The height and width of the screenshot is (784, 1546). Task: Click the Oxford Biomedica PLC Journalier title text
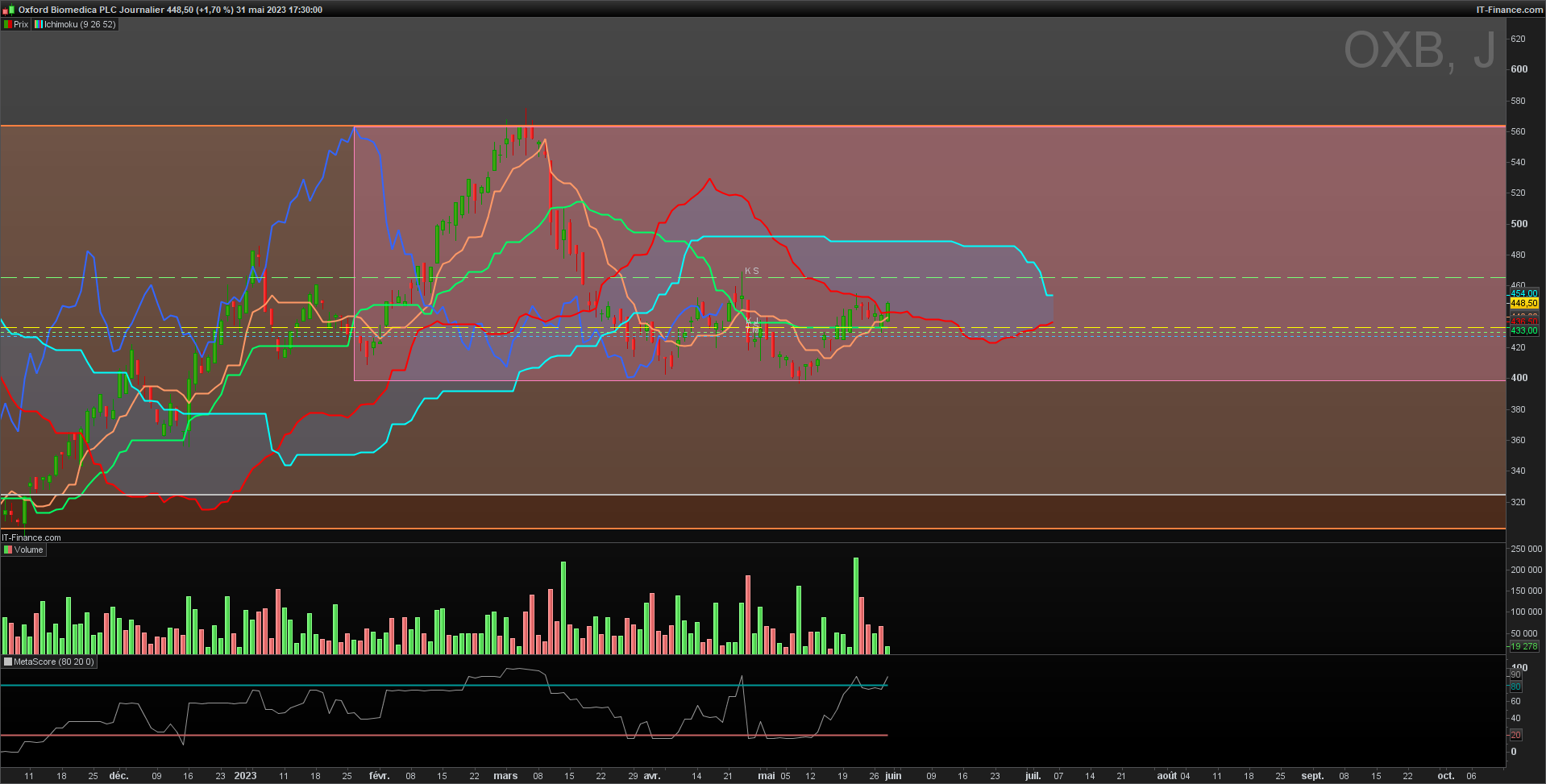pyautogui.click(x=91, y=10)
